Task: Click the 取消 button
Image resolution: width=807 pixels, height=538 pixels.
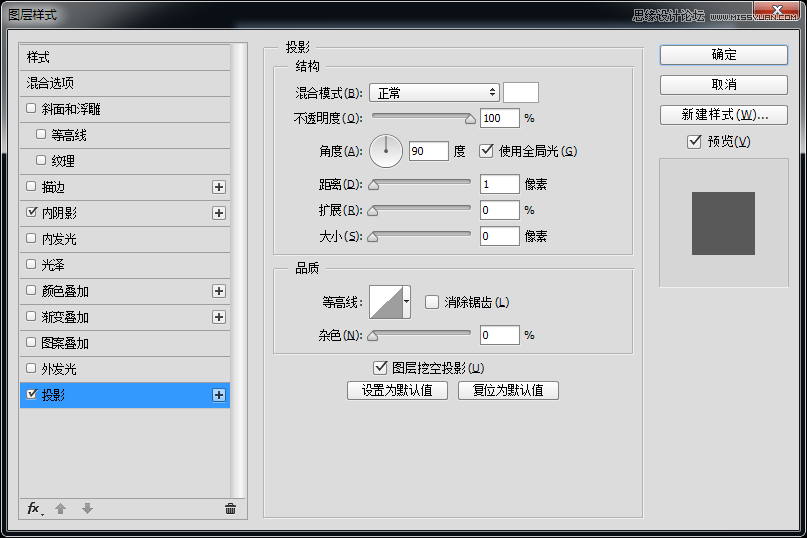Action: [x=724, y=84]
